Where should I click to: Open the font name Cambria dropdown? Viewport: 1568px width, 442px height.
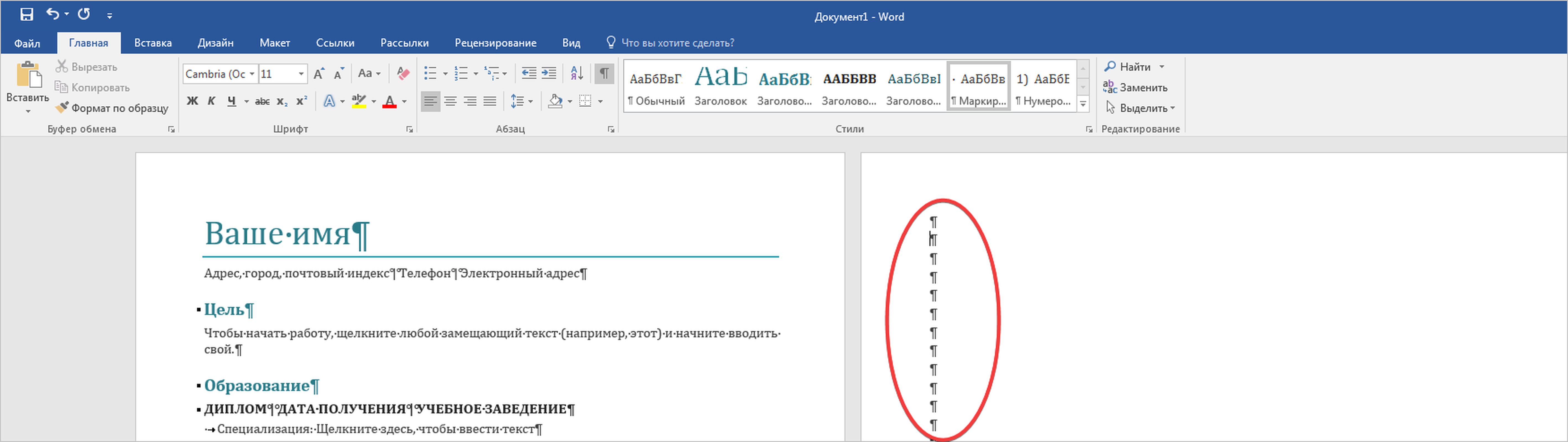coord(252,73)
